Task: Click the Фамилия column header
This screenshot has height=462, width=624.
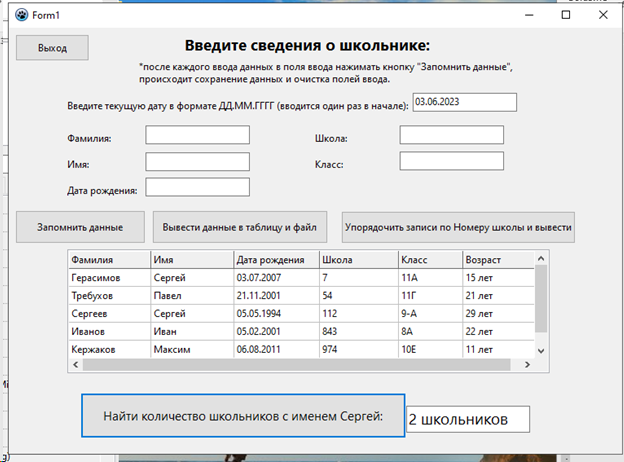Action: pos(108,259)
